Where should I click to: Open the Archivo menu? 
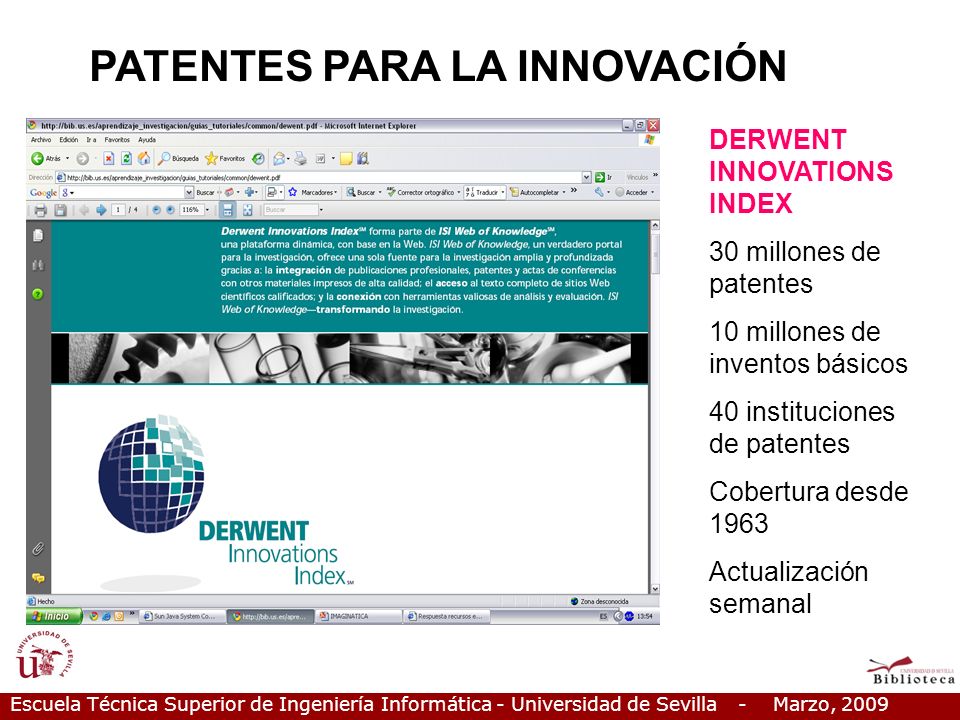click(x=41, y=140)
